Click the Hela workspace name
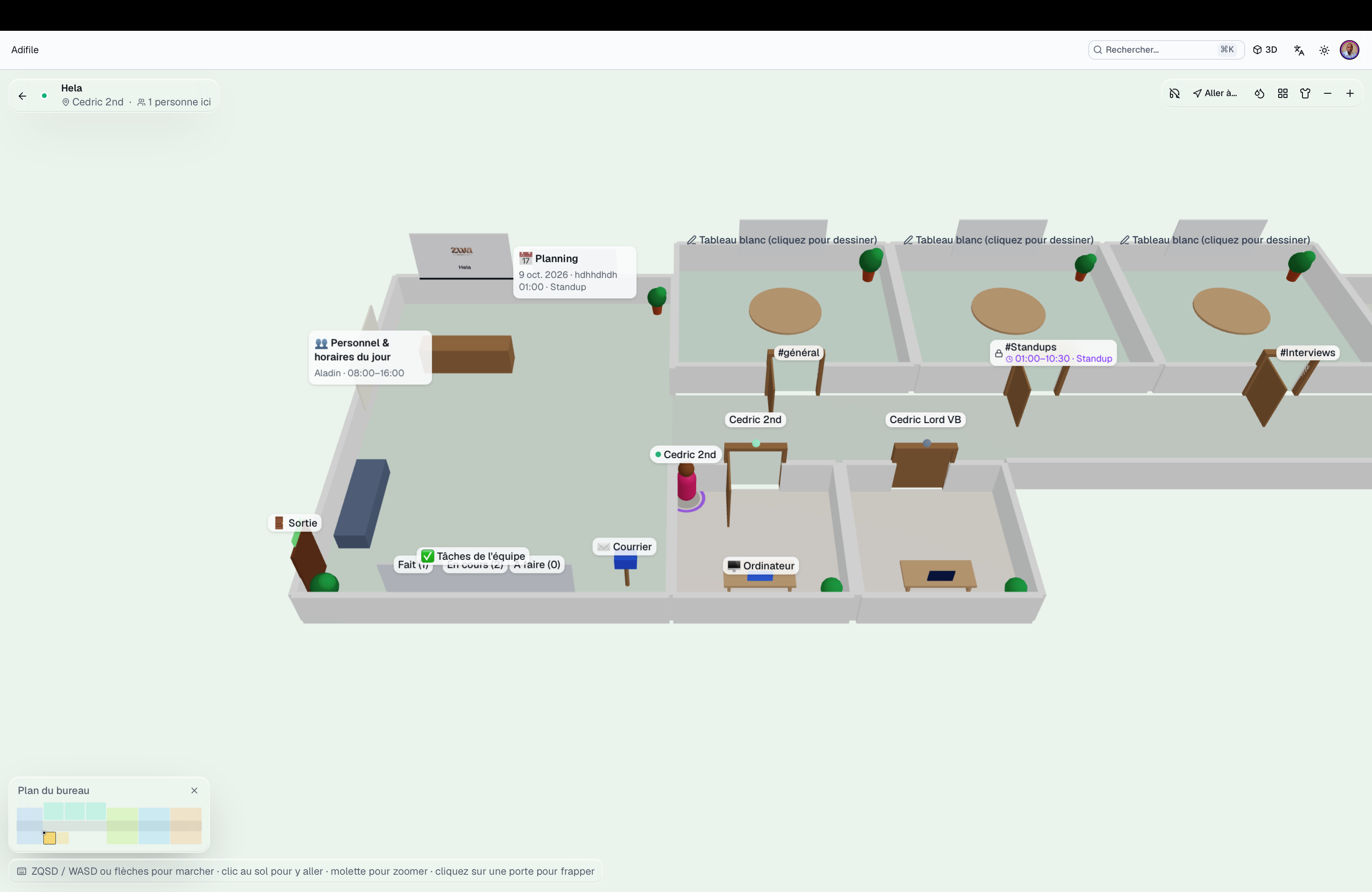1372x892 pixels. [71, 88]
